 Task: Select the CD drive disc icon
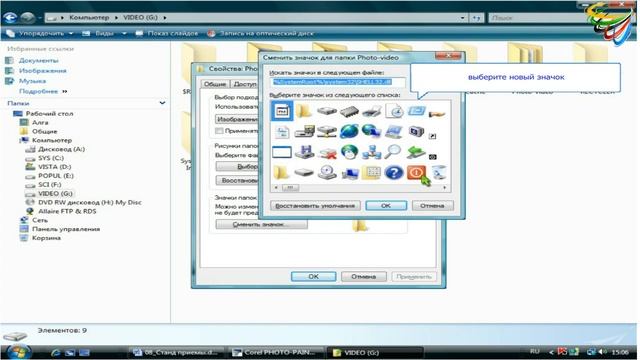coord(327,173)
